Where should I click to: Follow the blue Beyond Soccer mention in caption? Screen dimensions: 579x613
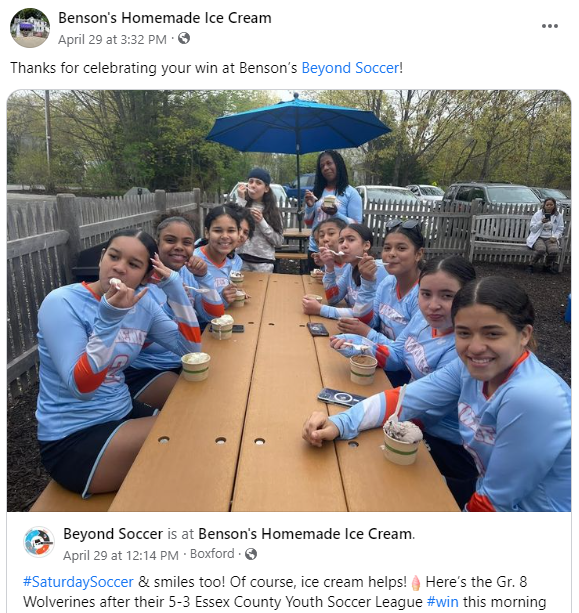(350, 68)
